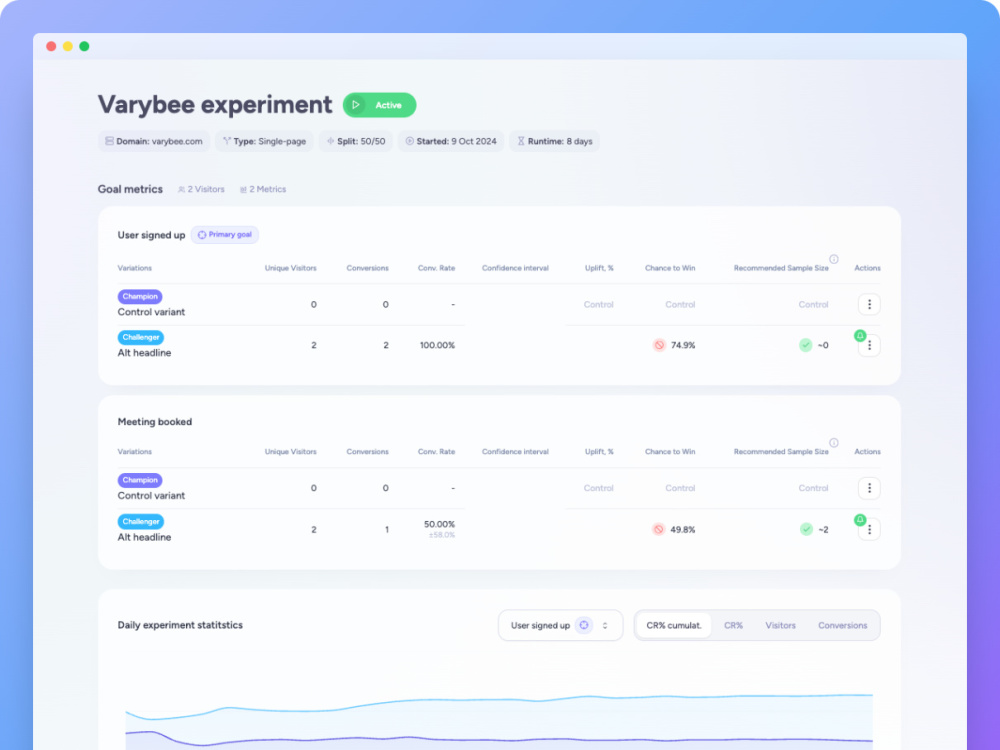The height and width of the screenshot is (750, 1000).
Task: Click the branch icon next to Type
Action: click(226, 141)
